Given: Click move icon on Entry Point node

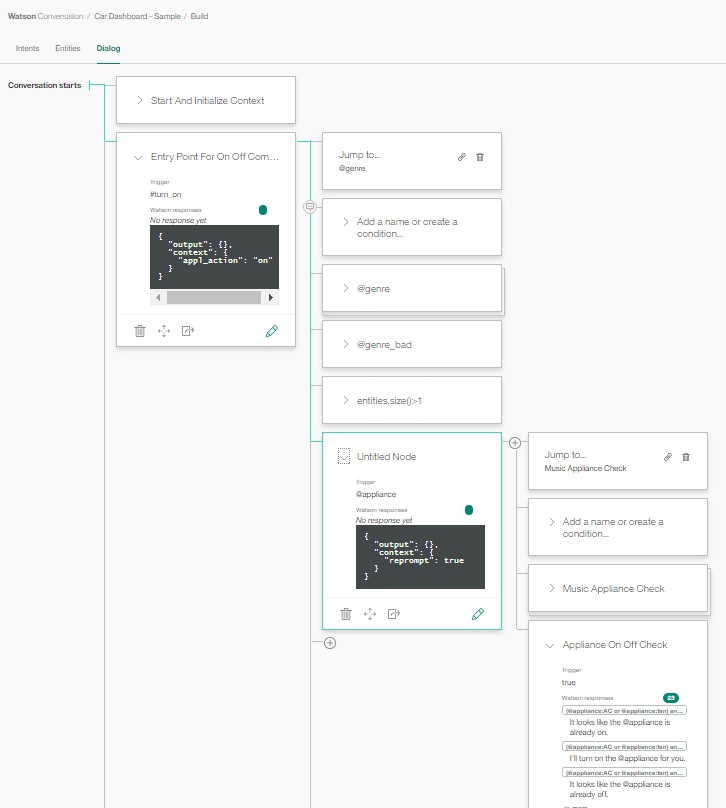Looking at the screenshot, I should pyautogui.click(x=164, y=331).
